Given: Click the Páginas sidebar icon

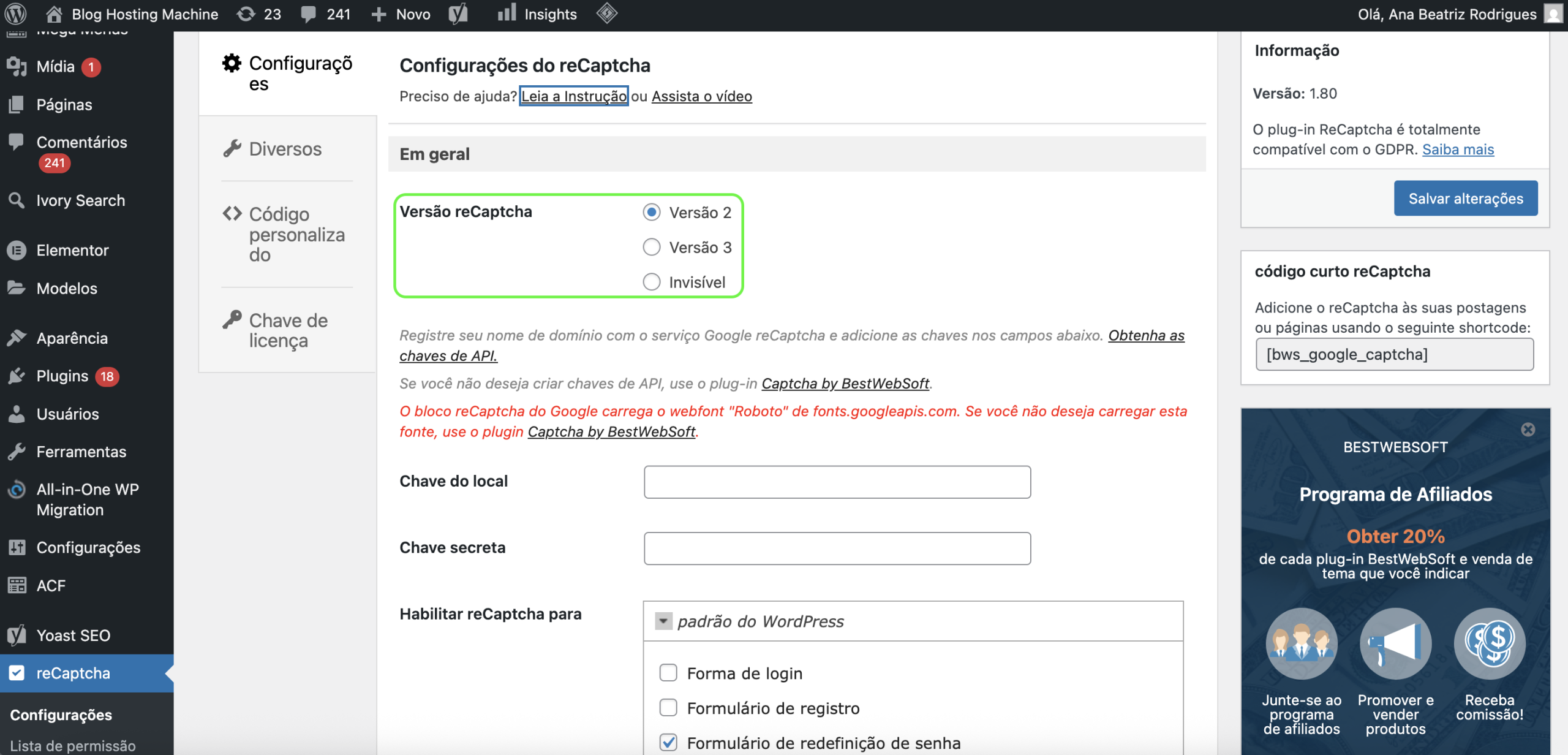Looking at the screenshot, I should 17,104.
